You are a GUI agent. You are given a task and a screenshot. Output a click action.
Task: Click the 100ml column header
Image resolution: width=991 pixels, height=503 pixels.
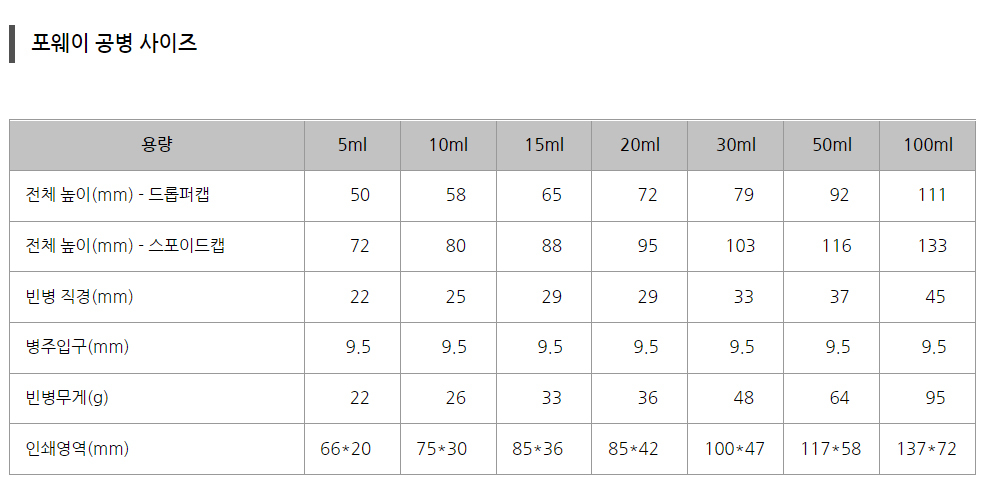(928, 145)
